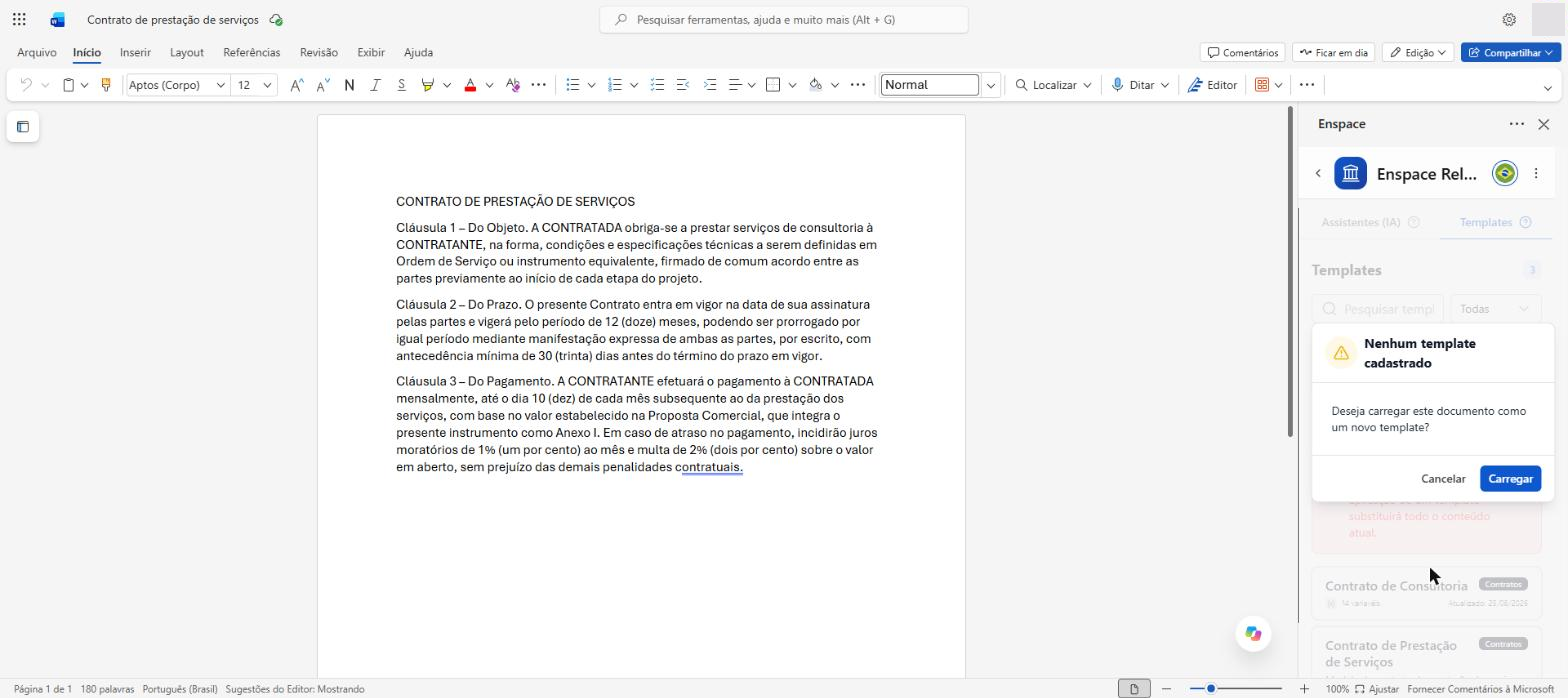
Task: Click the shading paint bucket
Action: [x=816, y=85]
